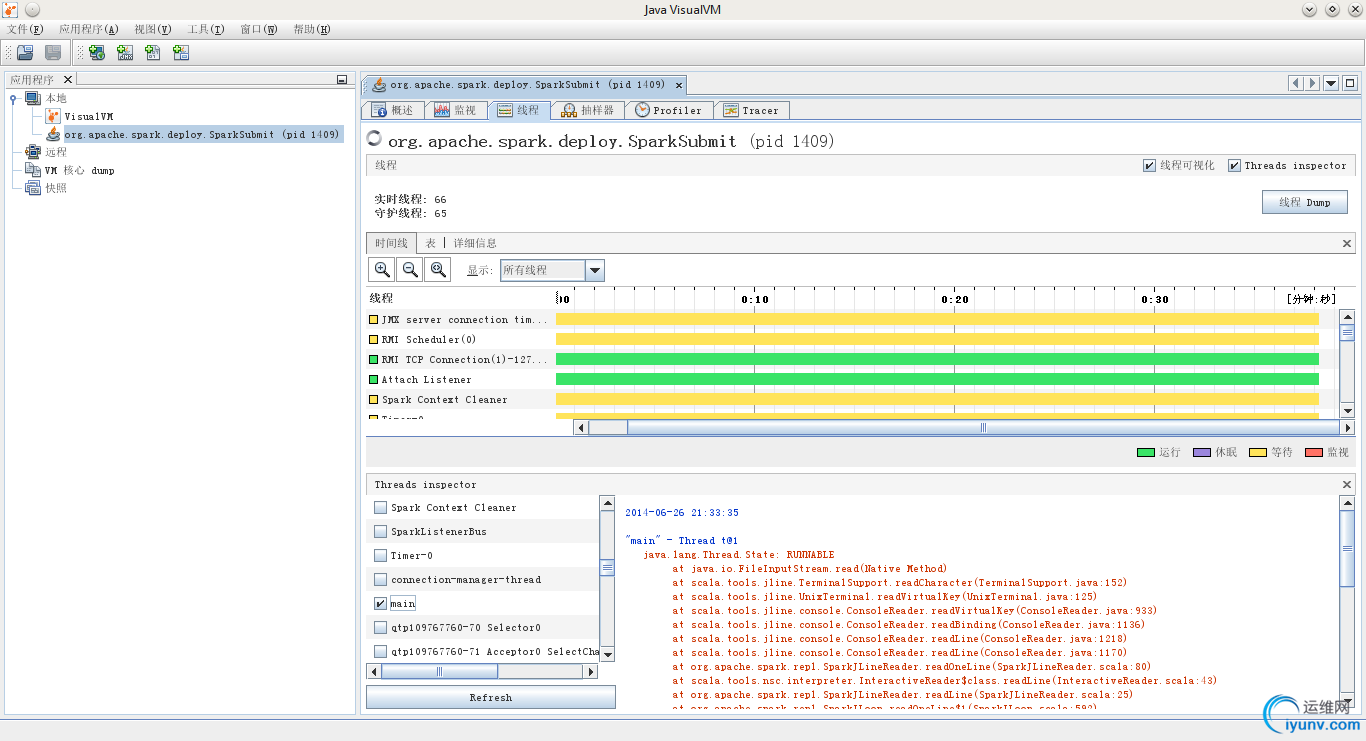Click the Add VM Coredump toolbar icon
The width and height of the screenshot is (1366, 741).
click(x=153, y=53)
